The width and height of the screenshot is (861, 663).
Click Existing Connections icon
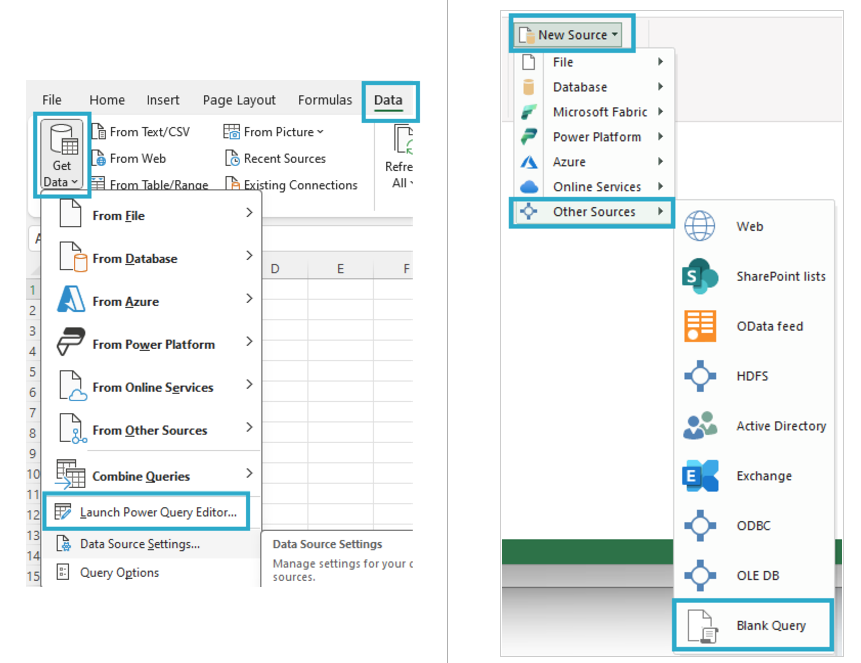(x=232, y=183)
